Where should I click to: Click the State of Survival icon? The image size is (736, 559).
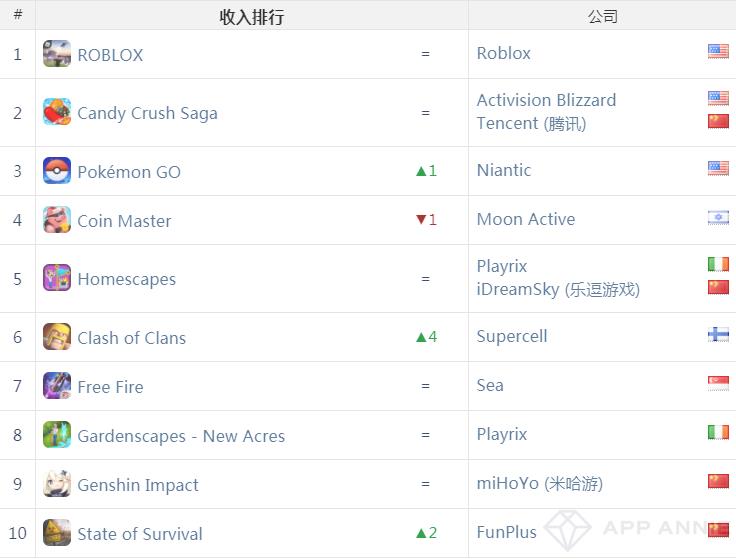[x=57, y=532]
